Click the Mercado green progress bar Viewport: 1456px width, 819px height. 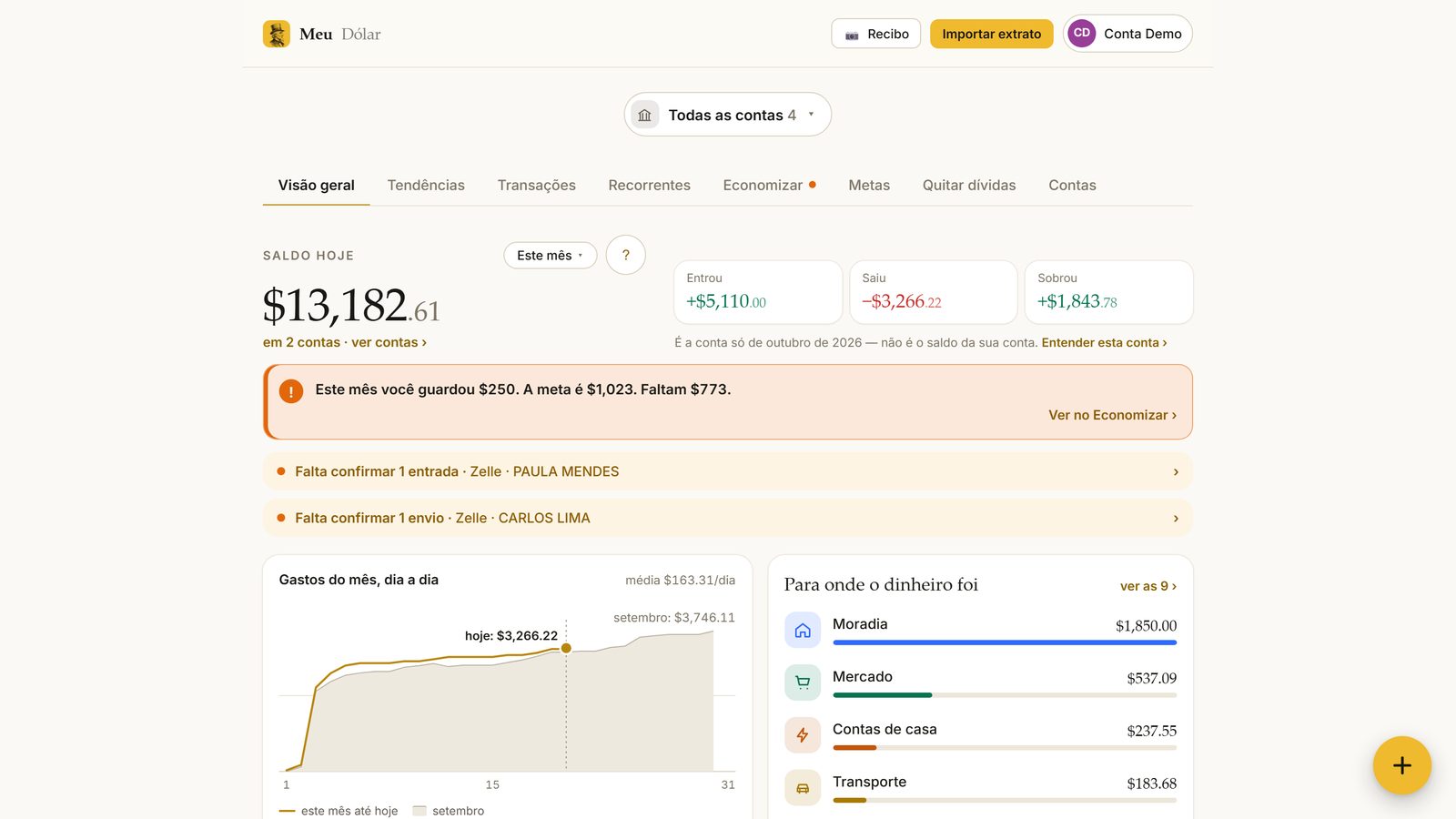[x=883, y=695]
